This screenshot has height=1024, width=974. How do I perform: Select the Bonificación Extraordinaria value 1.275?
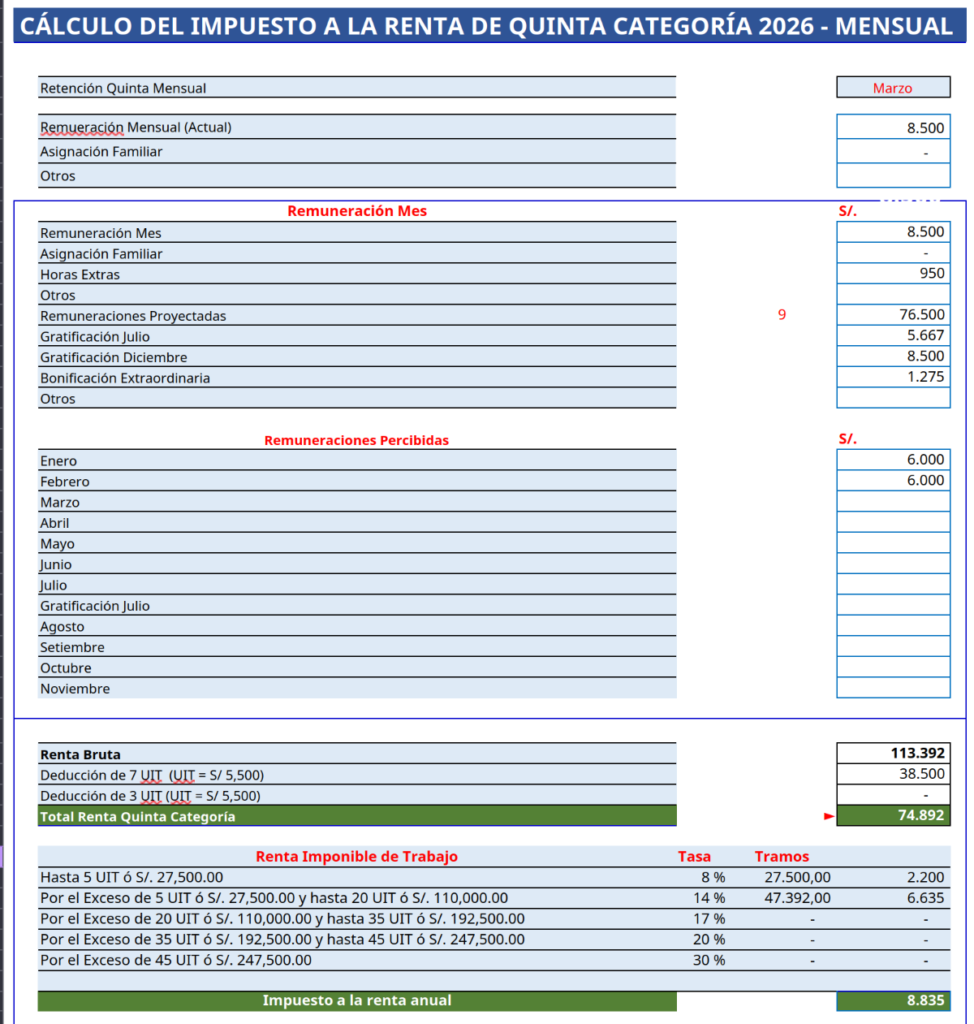coord(892,377)
